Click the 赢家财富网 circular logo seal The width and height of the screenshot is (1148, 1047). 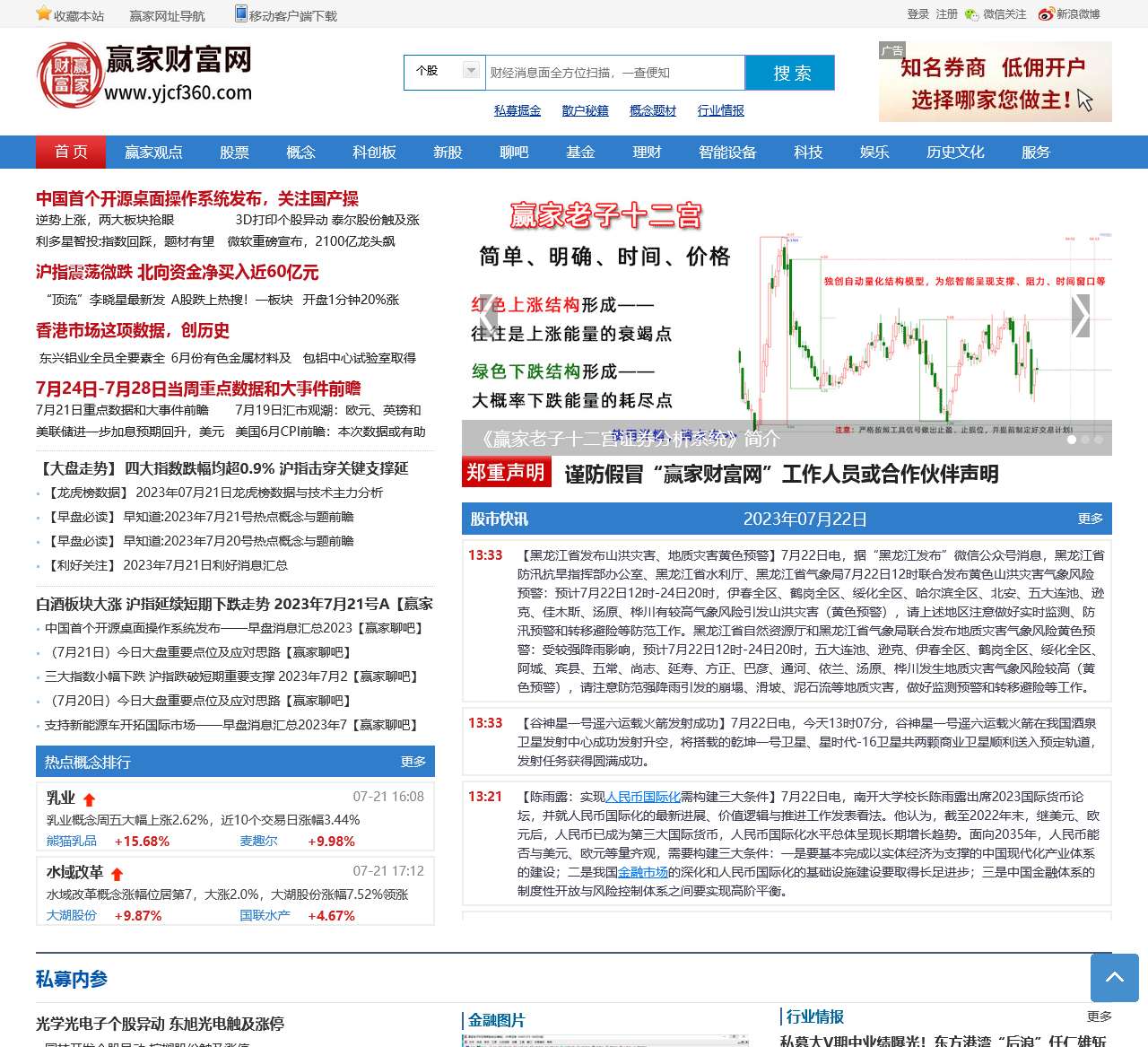pos(69,76)
